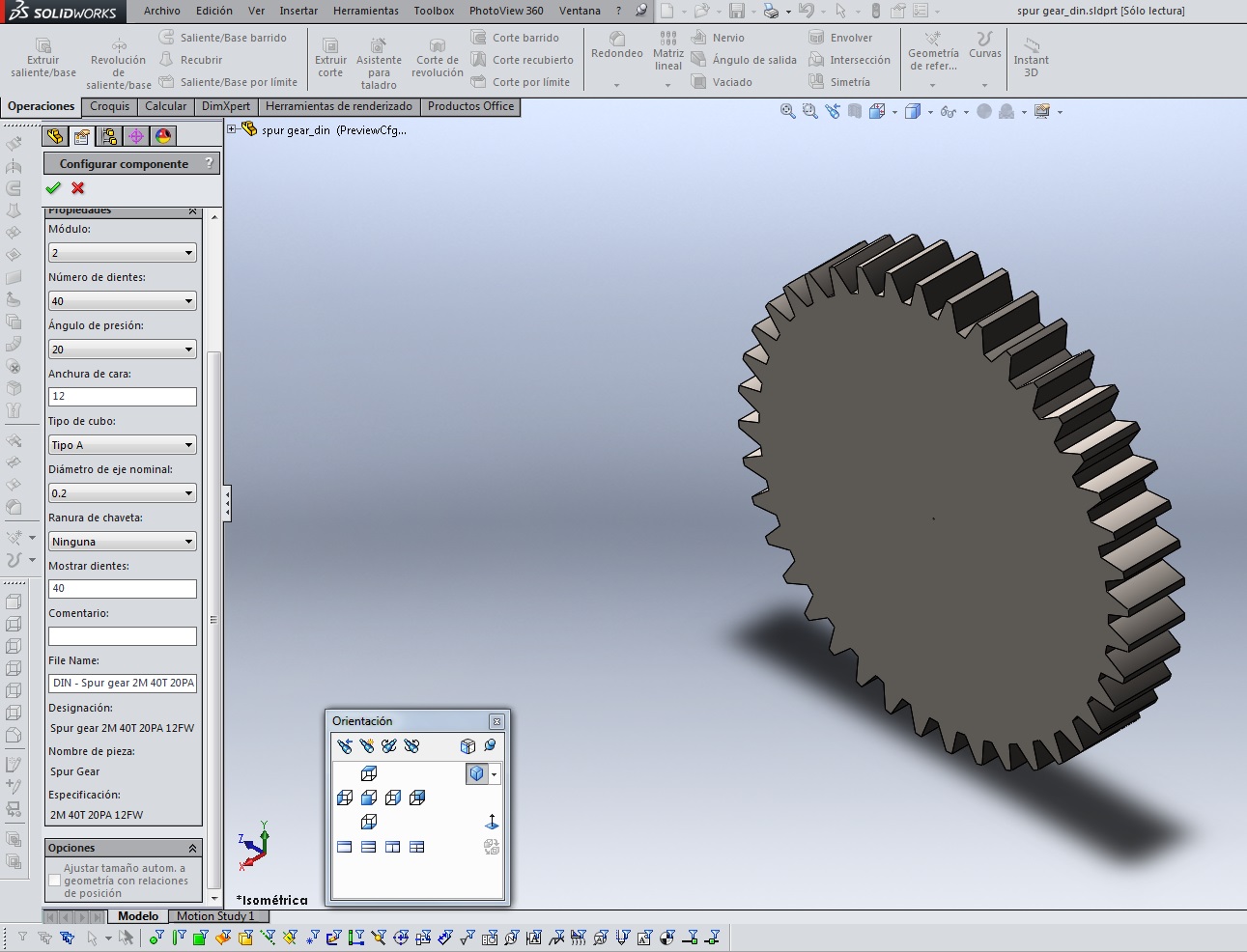The height and width of the screenshot is (952, 1247).
Task: Collapse the Propiedades section
Action: coord(192,210)
